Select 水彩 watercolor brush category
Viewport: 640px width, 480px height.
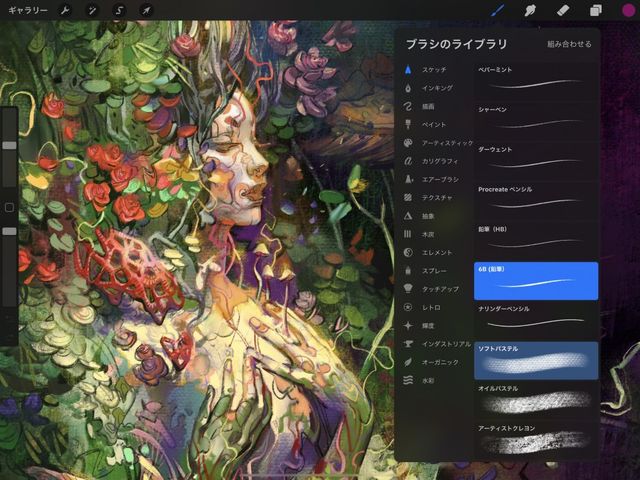(x=428, y=380)
